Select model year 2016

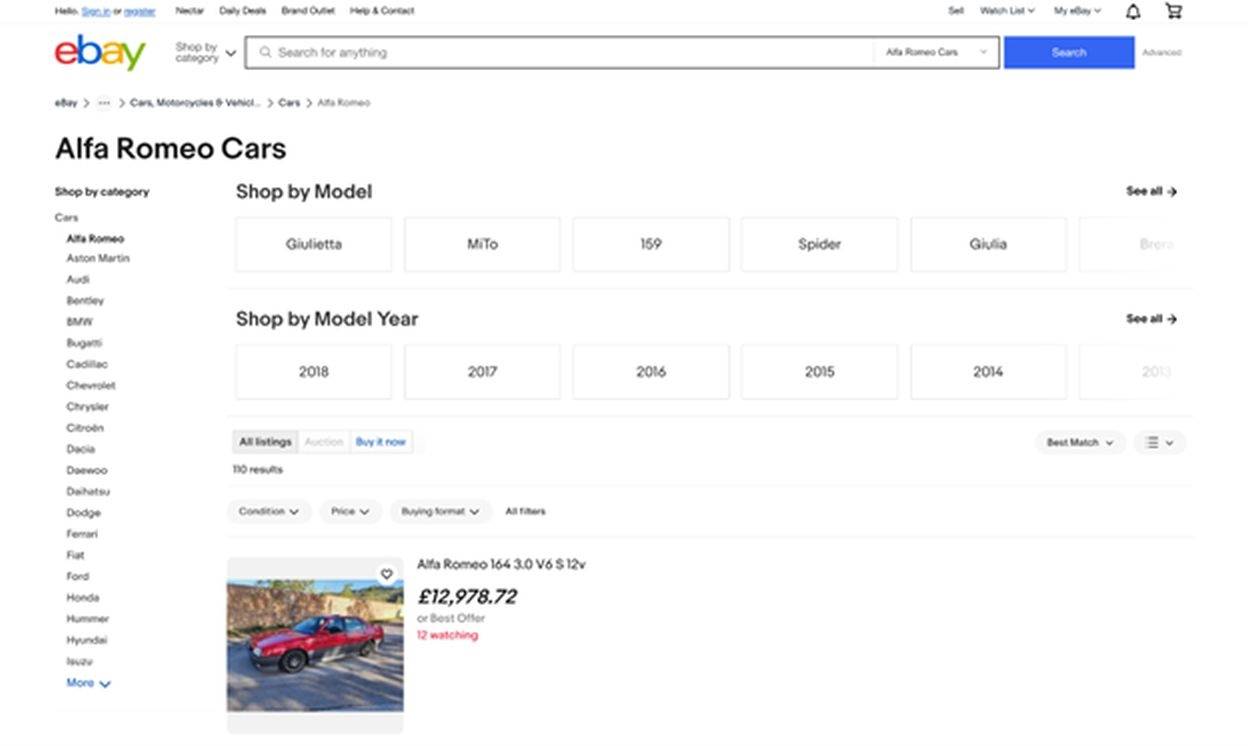click(651, 372)
